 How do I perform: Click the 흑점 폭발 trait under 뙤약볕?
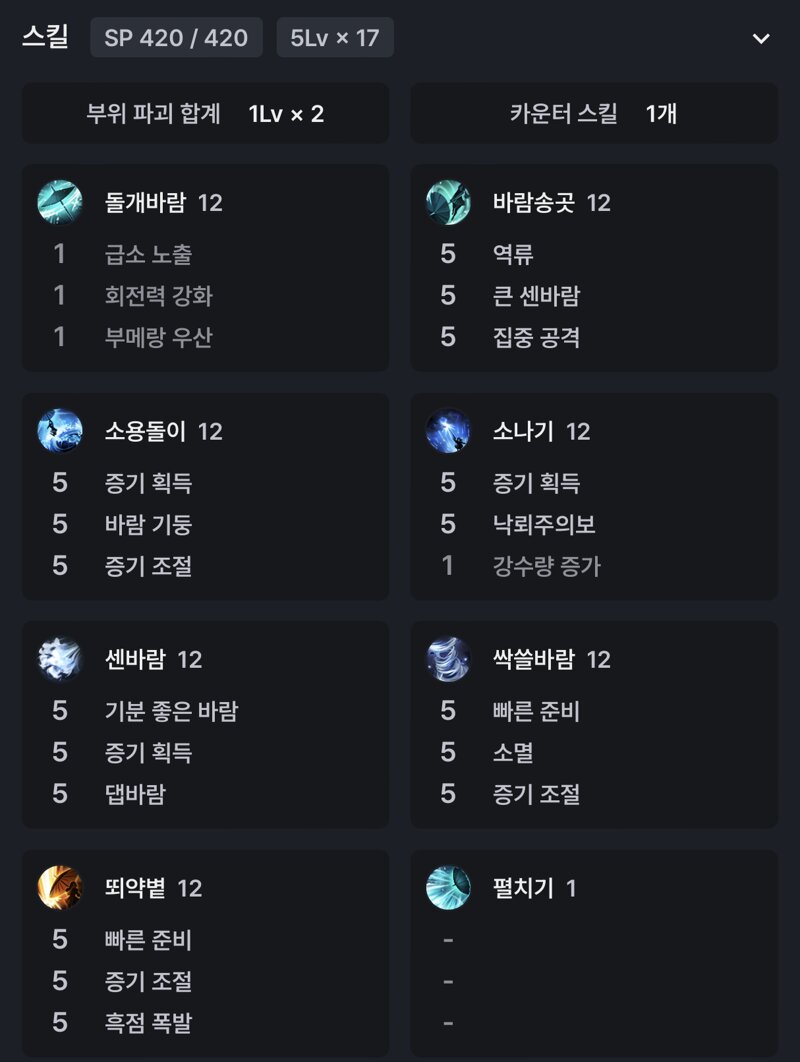coord(148,1022)
